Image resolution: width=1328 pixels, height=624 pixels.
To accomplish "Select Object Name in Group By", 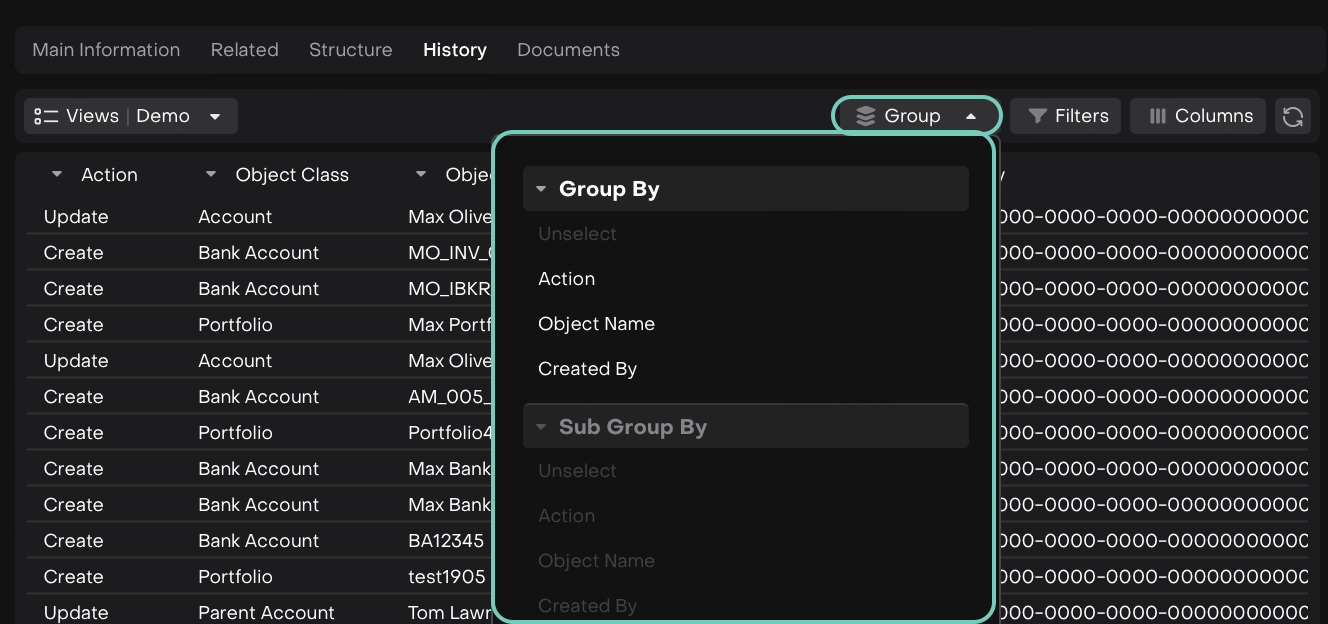I will pos(596,324).
